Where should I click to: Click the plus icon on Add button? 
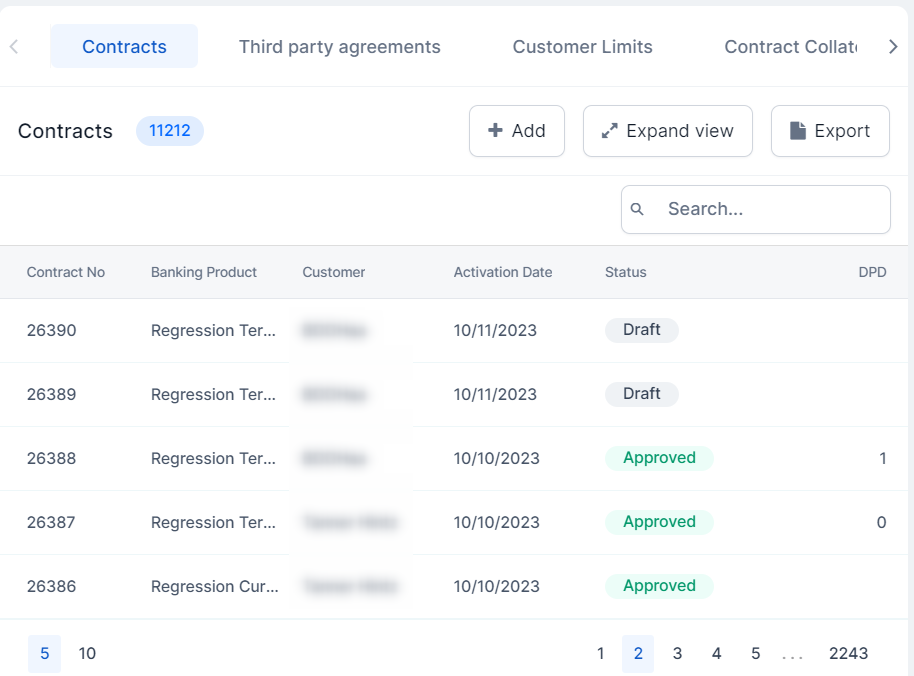point(495,131)
